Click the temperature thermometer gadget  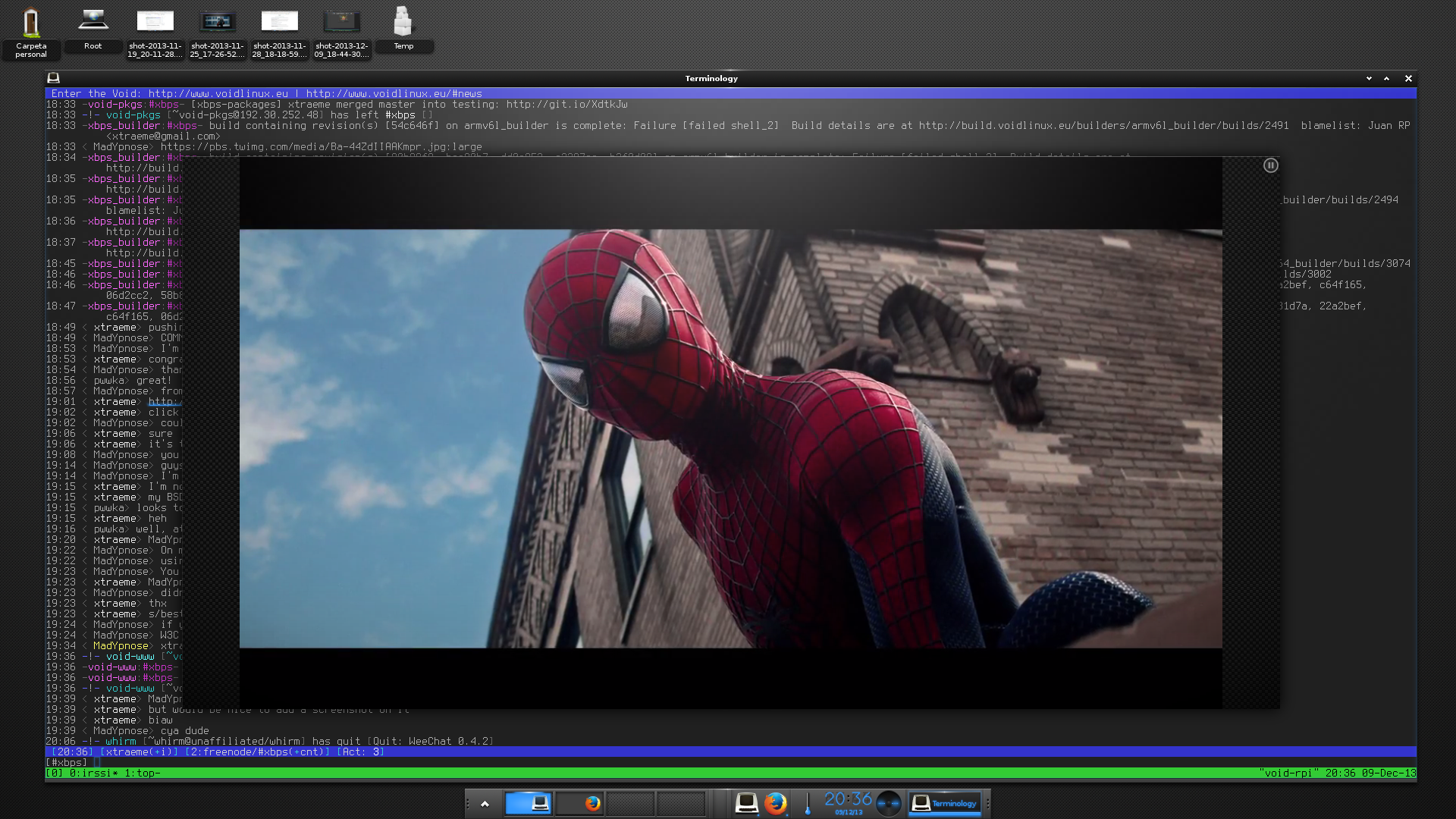click(807, 804)
